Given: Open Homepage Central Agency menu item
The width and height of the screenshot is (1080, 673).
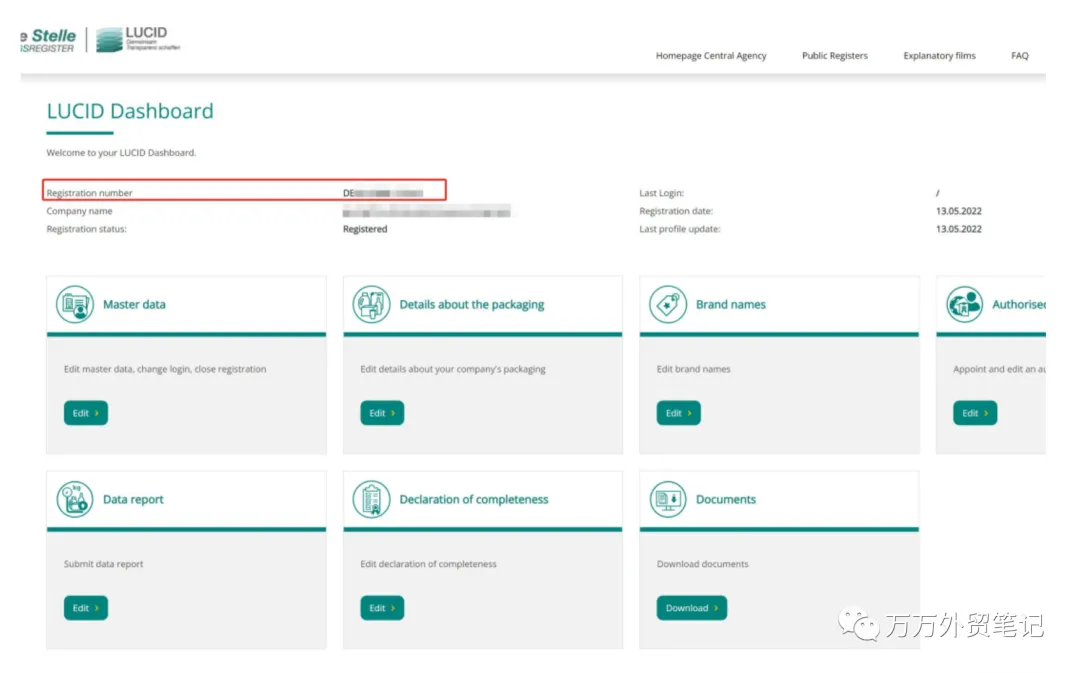Looking at the screenshot, I should click(711, 56).
